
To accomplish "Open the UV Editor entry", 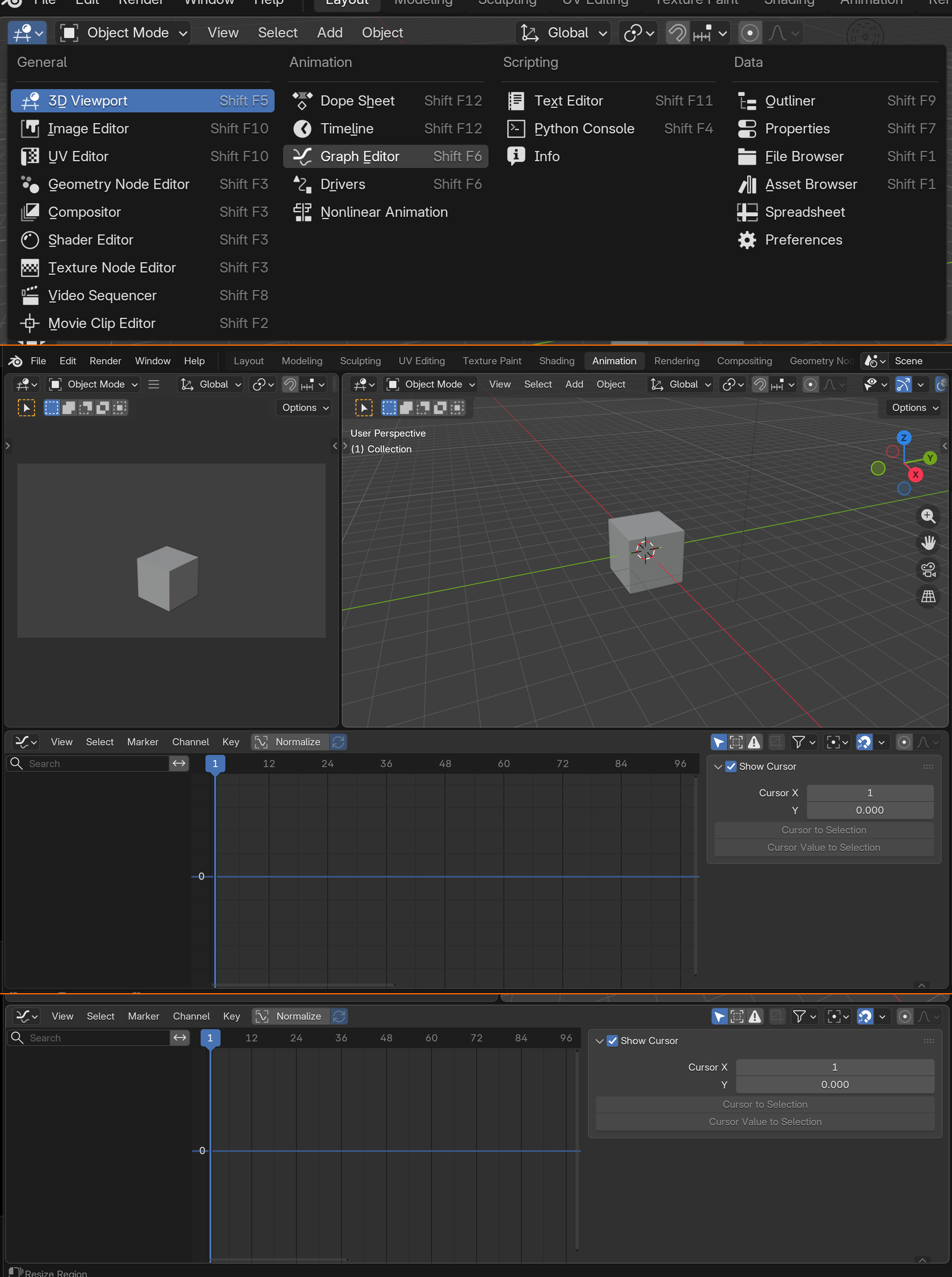I will click(142, 157).
